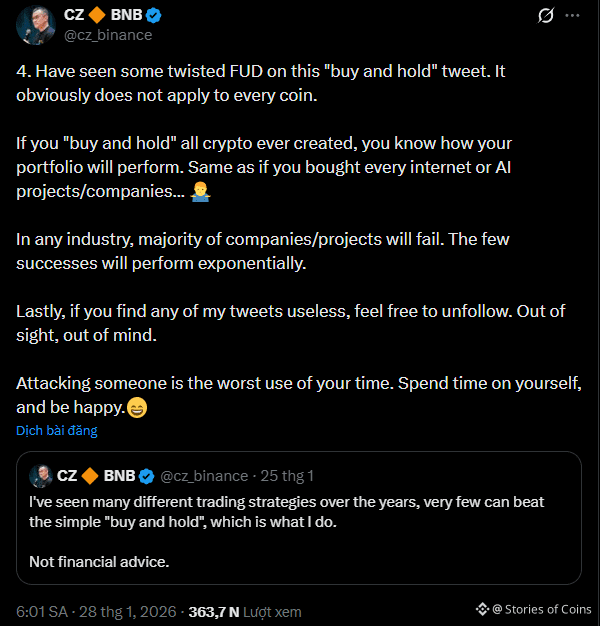600x626 pixels.
Task: Click the grinning emoji after "be happy."
Action: click(x=137, y=408)
